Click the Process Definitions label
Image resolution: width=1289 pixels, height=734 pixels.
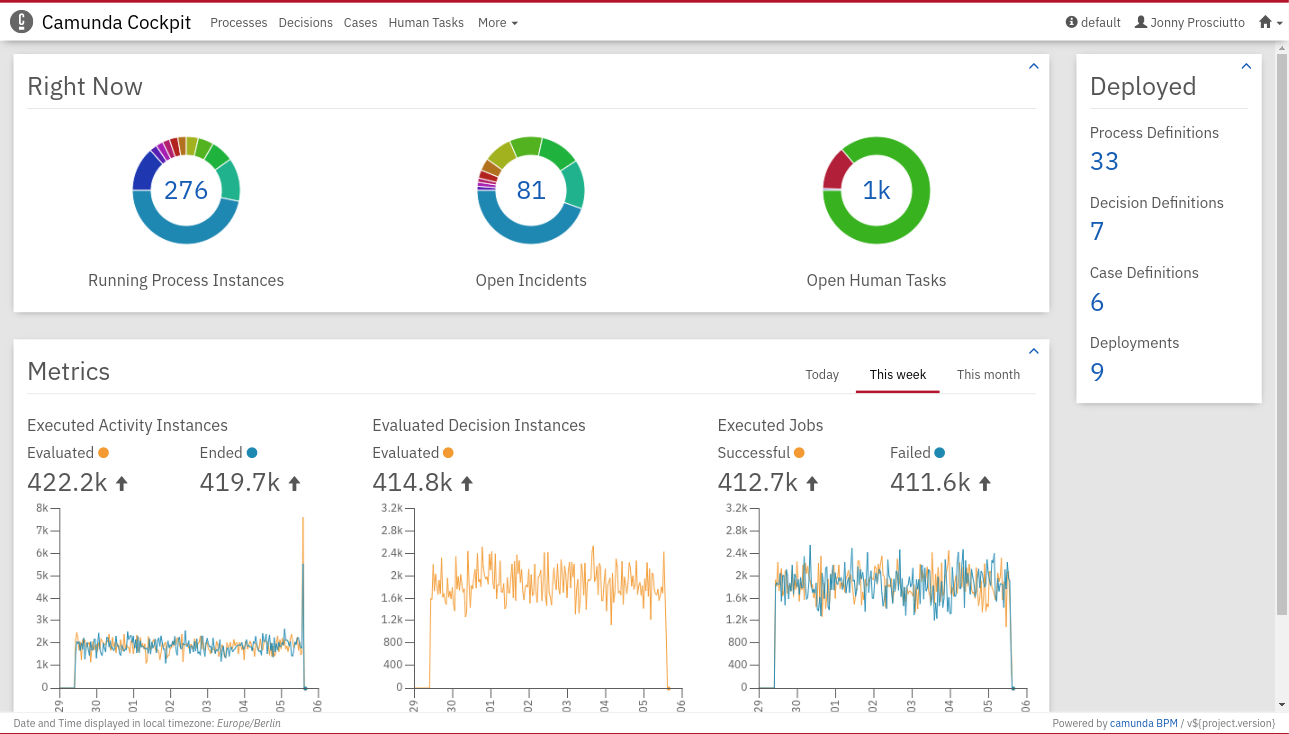(1154, 132)
